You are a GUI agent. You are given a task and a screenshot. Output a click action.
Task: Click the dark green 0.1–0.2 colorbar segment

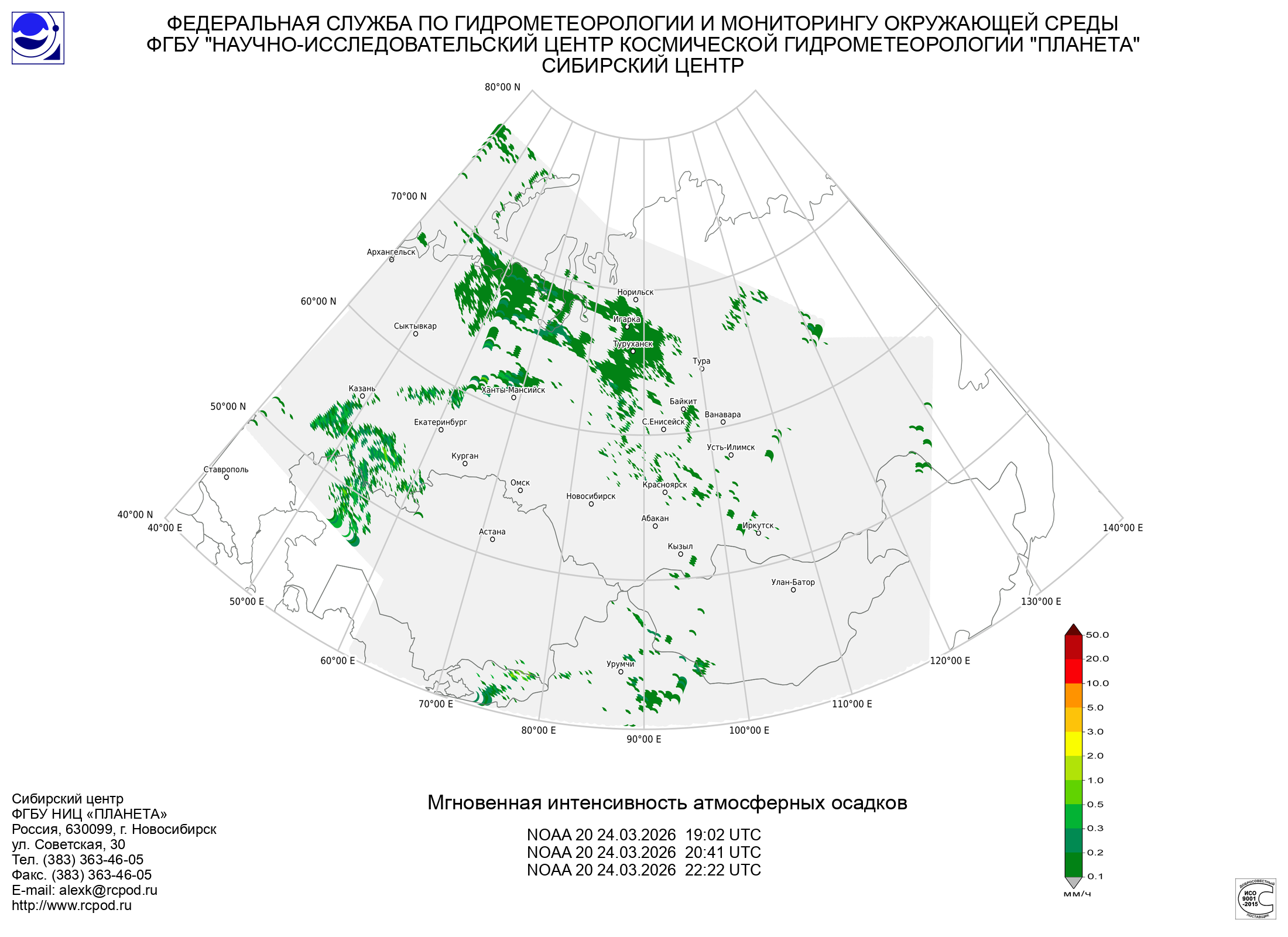point(1073,864)
